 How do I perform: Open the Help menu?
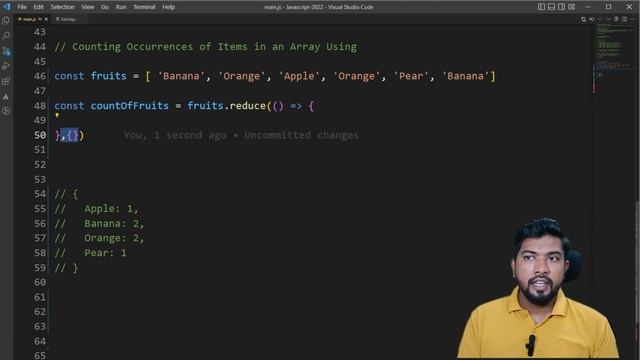[x=169, y=7]
